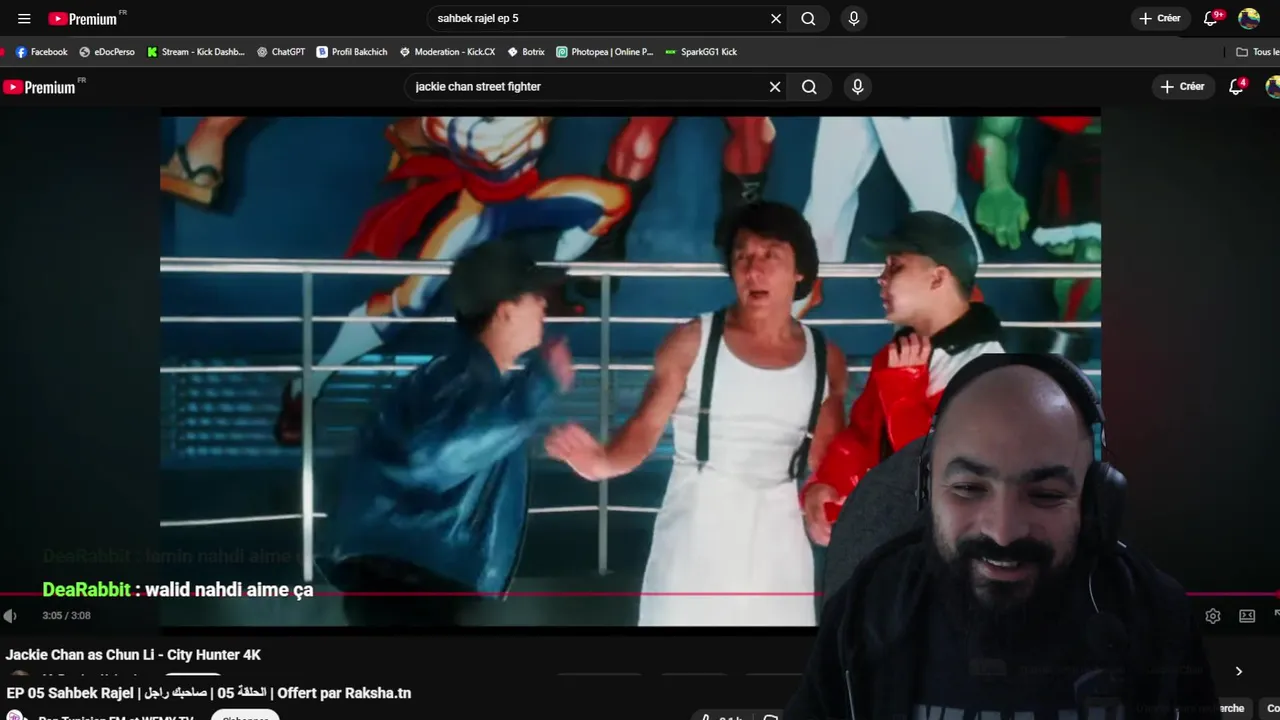The width and height of the screenshot is (1280, 720).
Task: Click title 'Jackie Chan as Chun Li - City Hunter 4K'
Action: tap(133, 655)
